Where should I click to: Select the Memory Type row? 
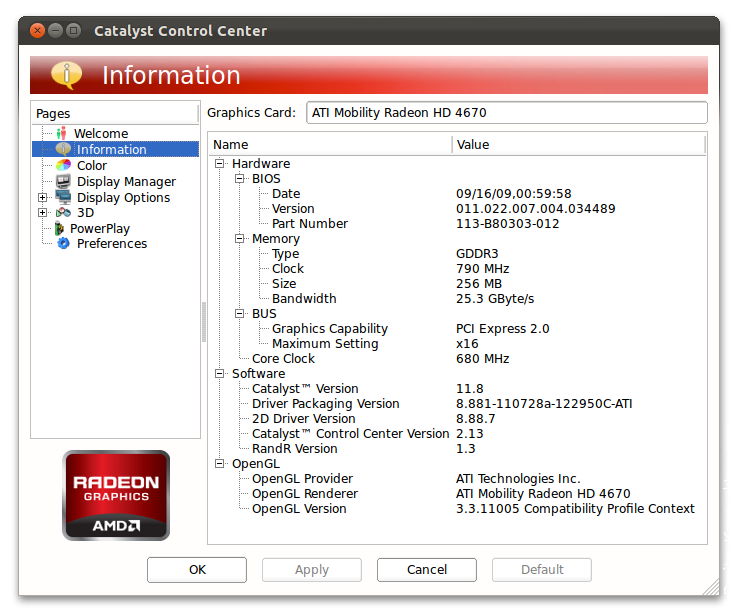pos(457,253)
